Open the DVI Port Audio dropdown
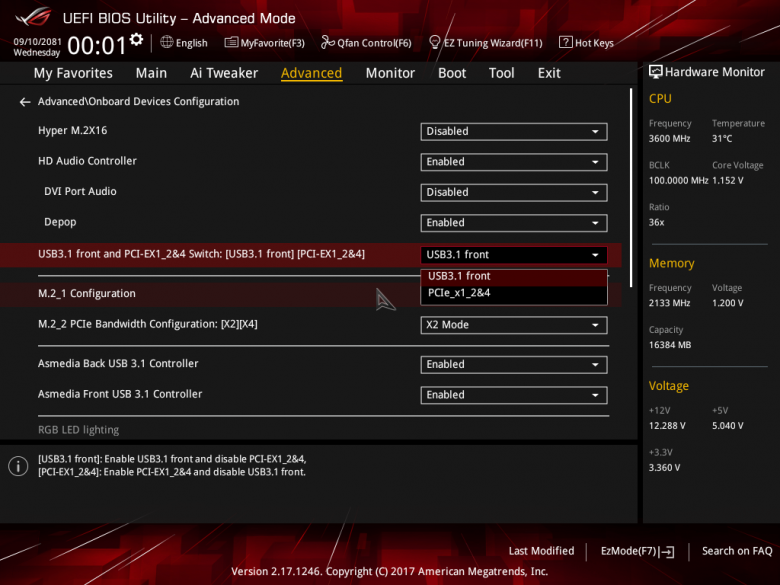 (x=514, y=193)
